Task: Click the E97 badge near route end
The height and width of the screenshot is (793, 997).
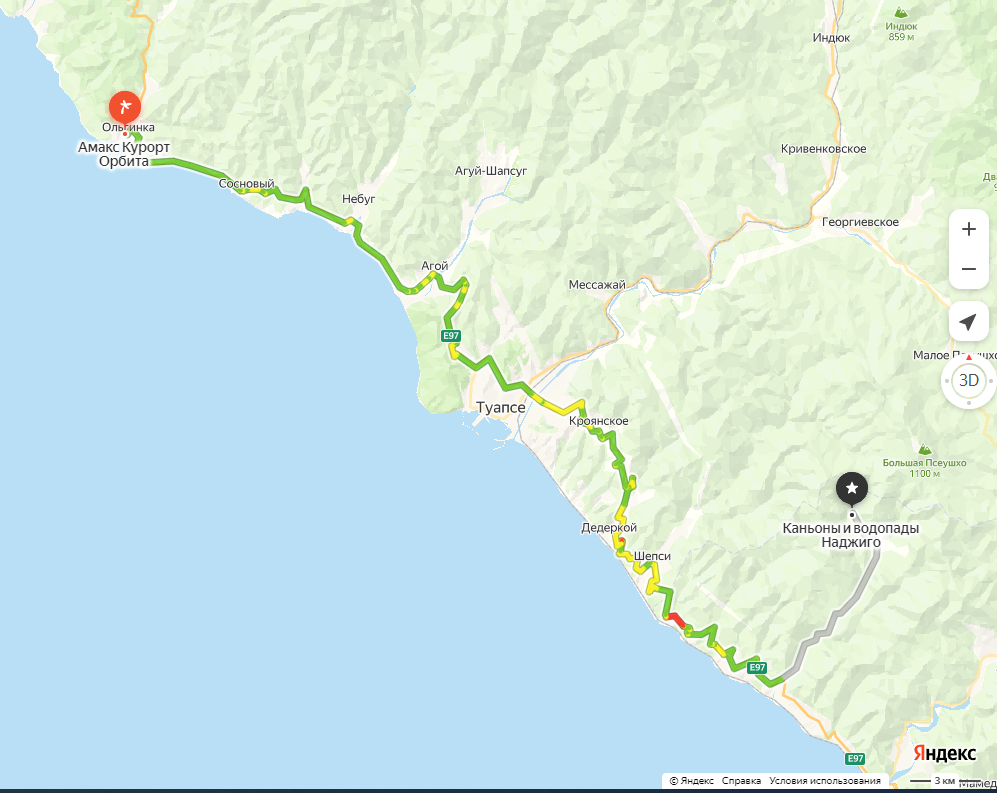Action: click(757, 667)
